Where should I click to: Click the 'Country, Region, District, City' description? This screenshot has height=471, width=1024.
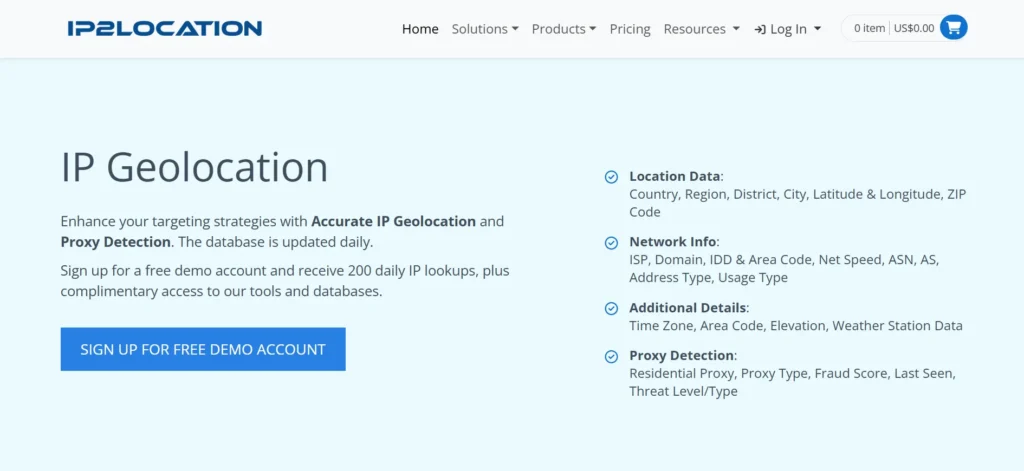tap(797, 203)
